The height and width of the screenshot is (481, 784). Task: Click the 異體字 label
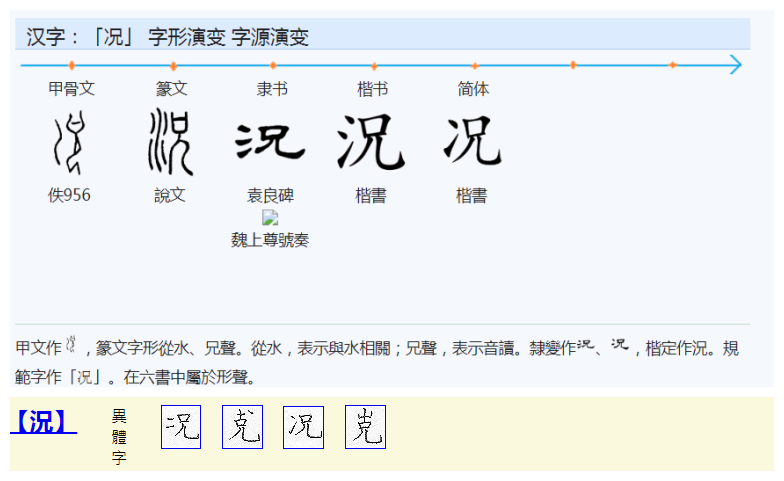[x=119, y=436]
